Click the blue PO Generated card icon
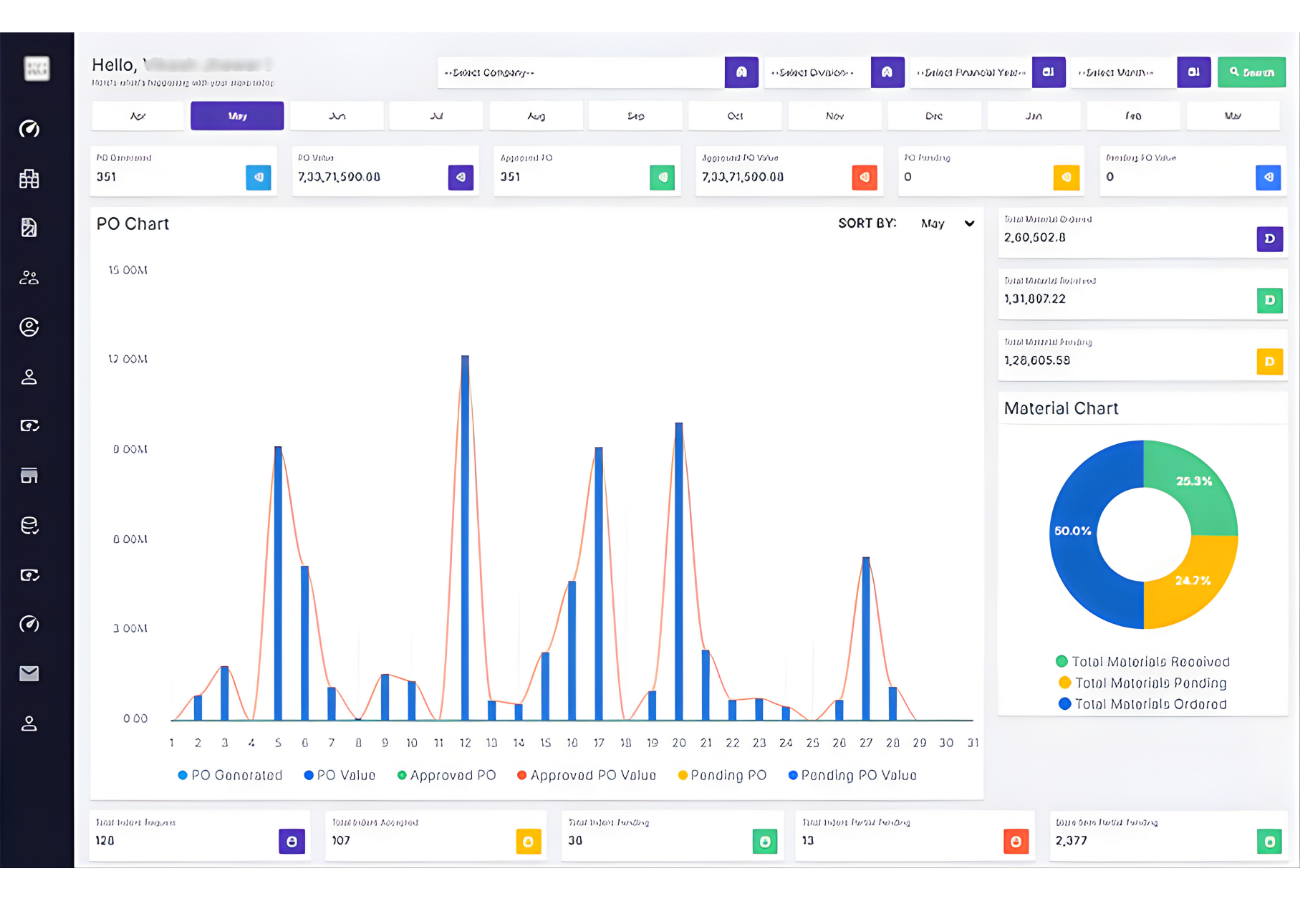The image size is (1300, 900). [x=258, y=177]
